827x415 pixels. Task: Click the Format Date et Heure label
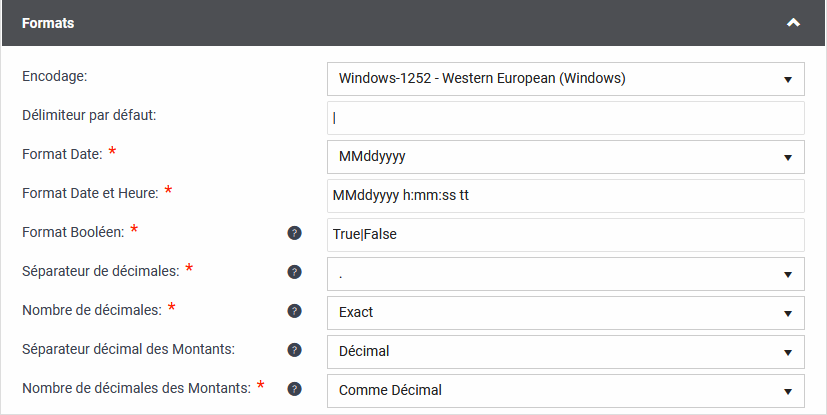click(89, 193)
